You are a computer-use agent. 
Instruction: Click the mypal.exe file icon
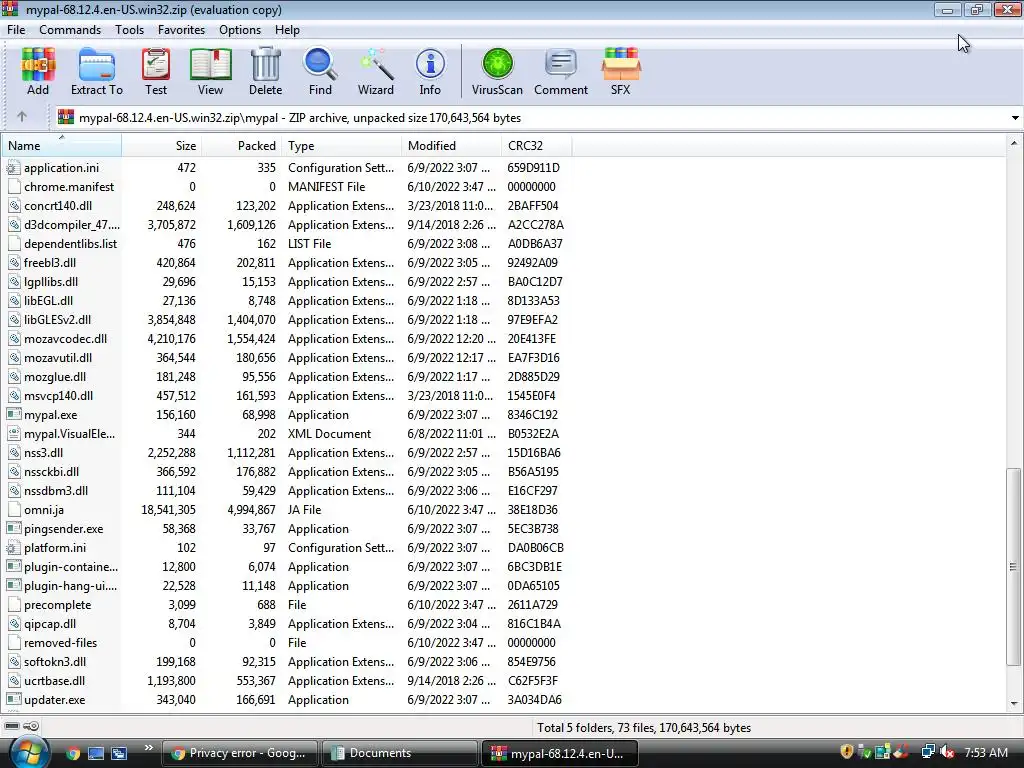(x=14, y=415)
